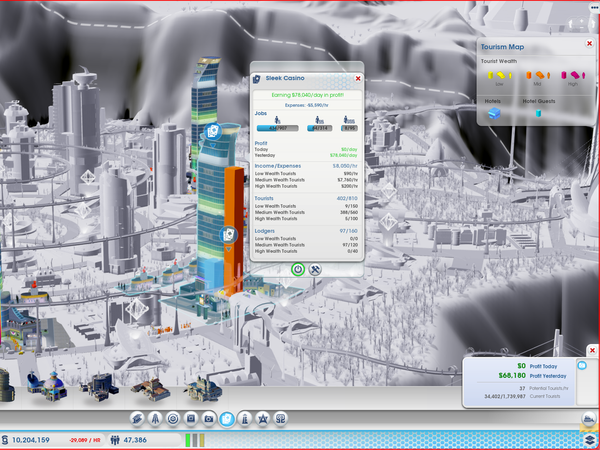This screenshot has height=450, width=600.
Task: Click the Edit Building hammer-and-wrench button
Action: [x=315, y=269]
